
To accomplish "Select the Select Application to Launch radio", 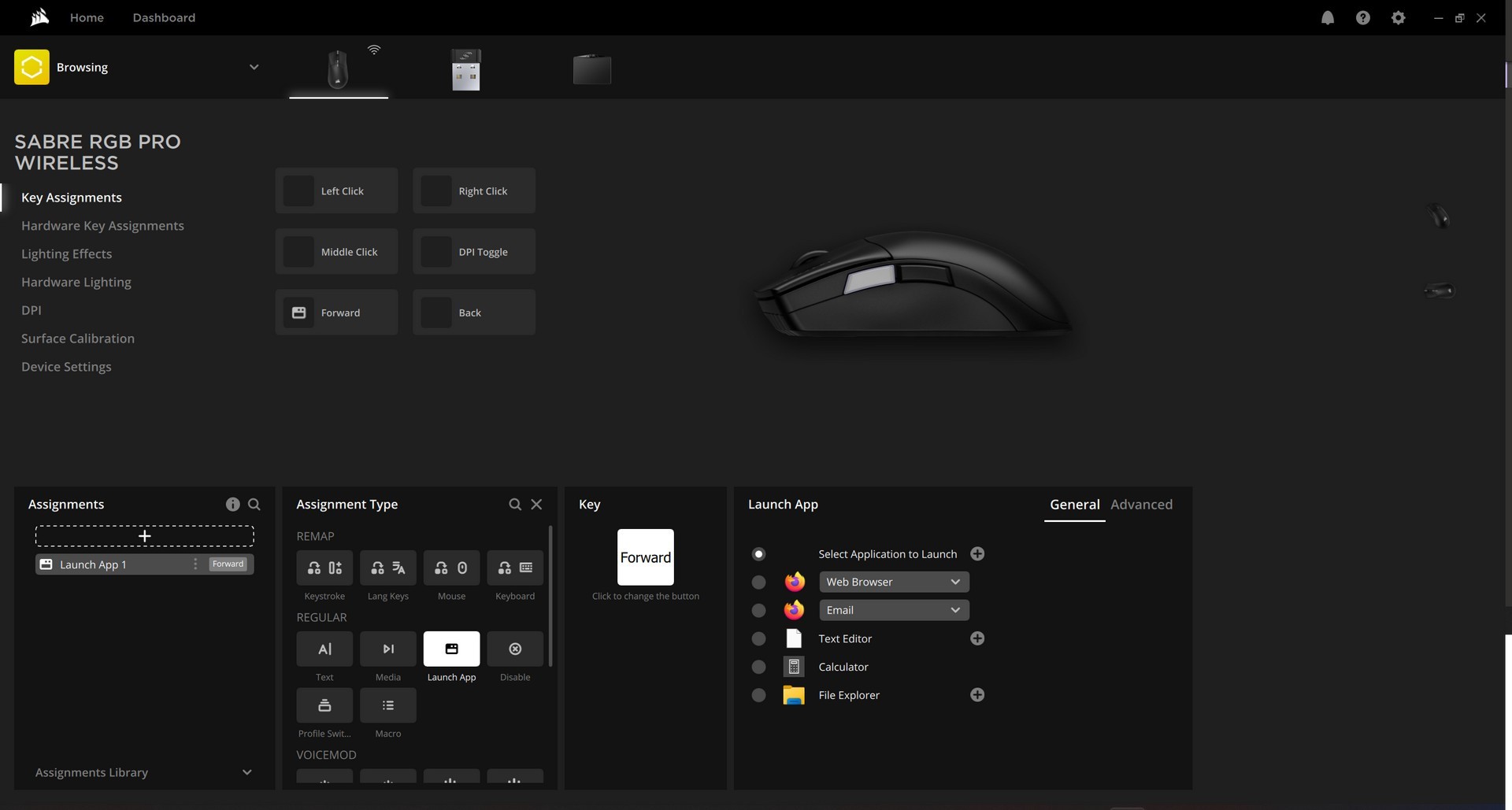I will 758,554.
